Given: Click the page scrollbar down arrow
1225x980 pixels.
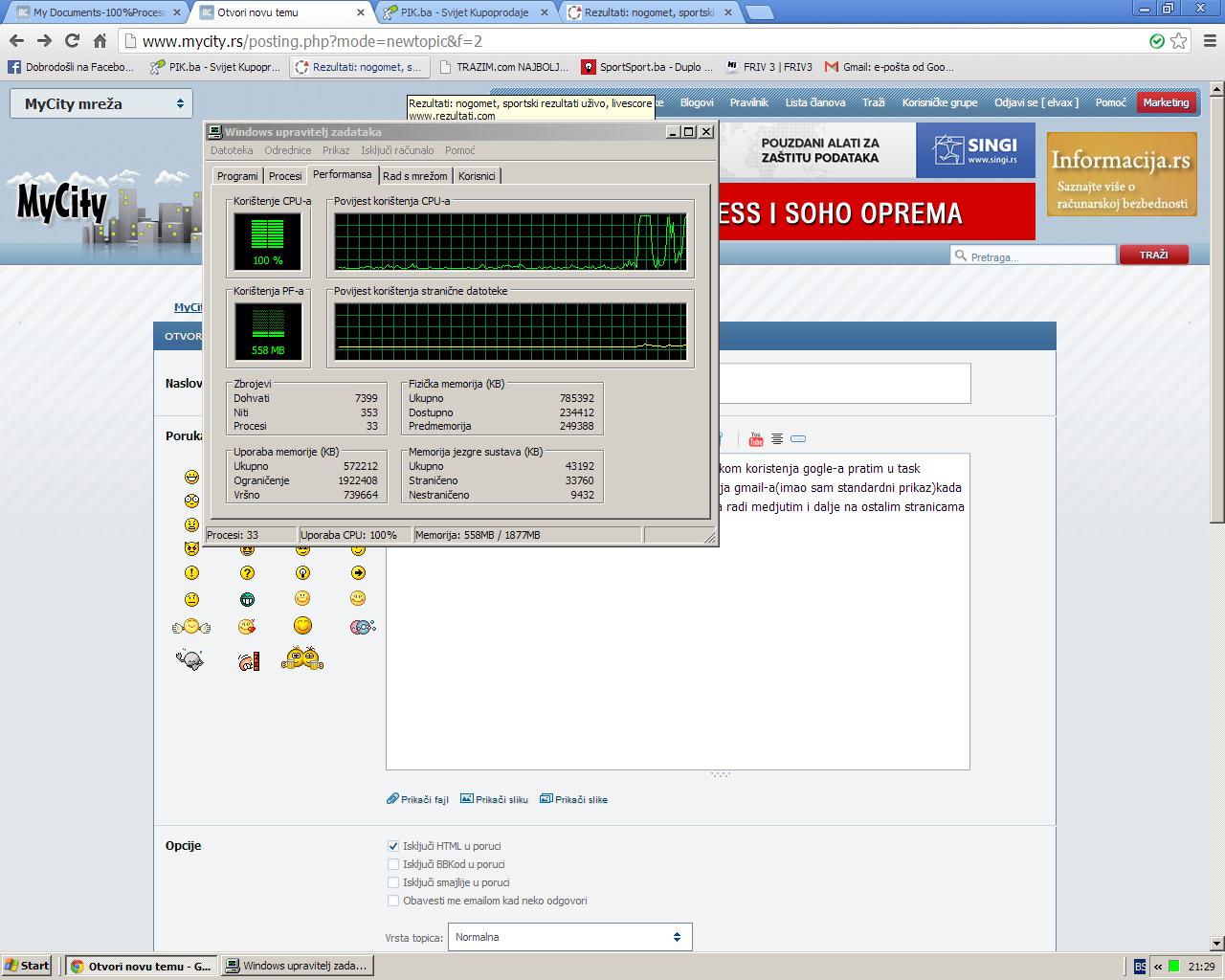Looking at the screenshot, I should [x=1216, y=944].
